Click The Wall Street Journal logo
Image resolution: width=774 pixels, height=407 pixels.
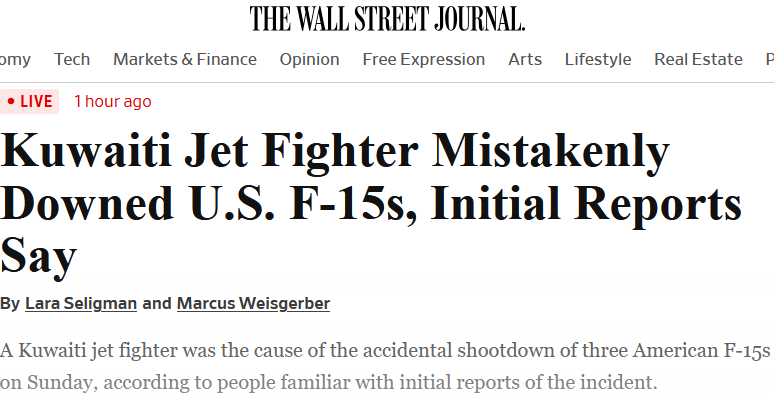coord(387,18)
